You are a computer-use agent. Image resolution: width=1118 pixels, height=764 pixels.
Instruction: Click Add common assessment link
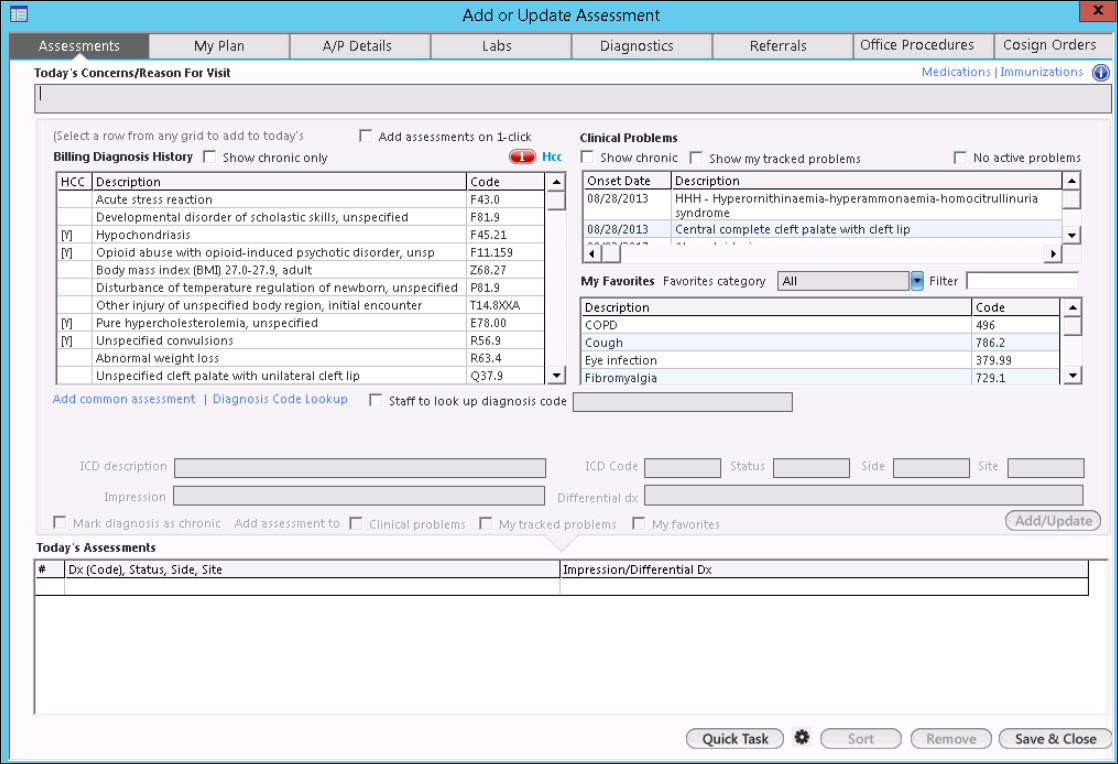123,399
